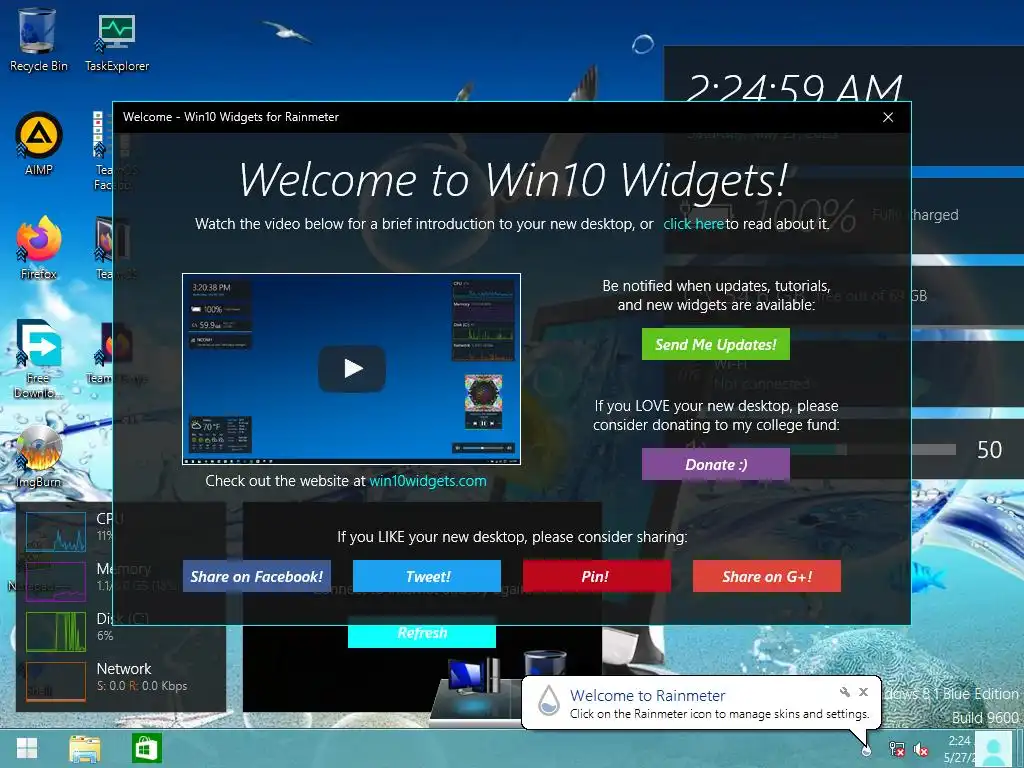
Task: Launch the ImgBurn desktop icon
Action: [39, 456]
